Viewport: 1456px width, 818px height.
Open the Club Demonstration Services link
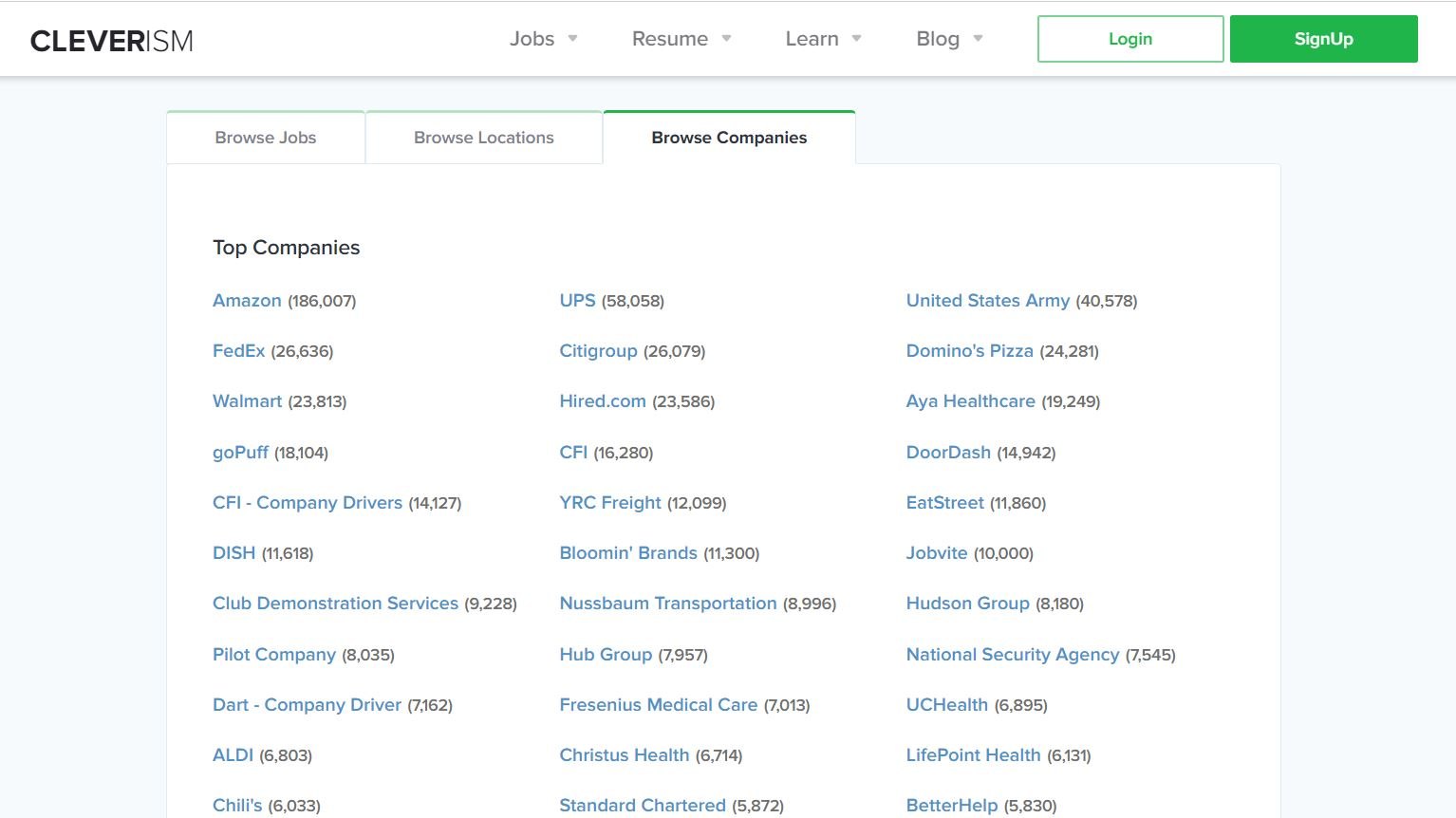click(x=335, y=604)
